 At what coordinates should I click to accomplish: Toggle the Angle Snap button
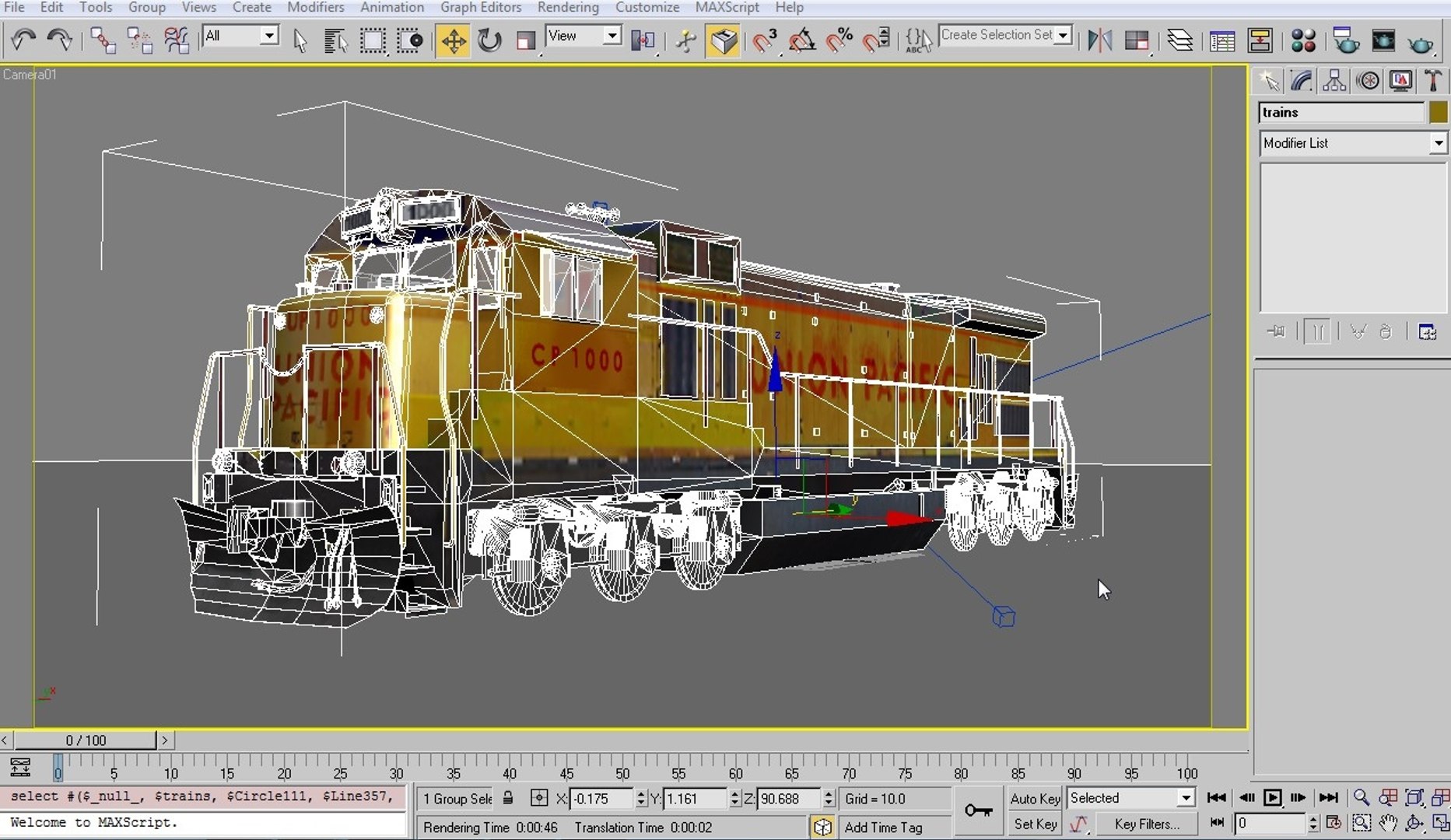(802, 40)
